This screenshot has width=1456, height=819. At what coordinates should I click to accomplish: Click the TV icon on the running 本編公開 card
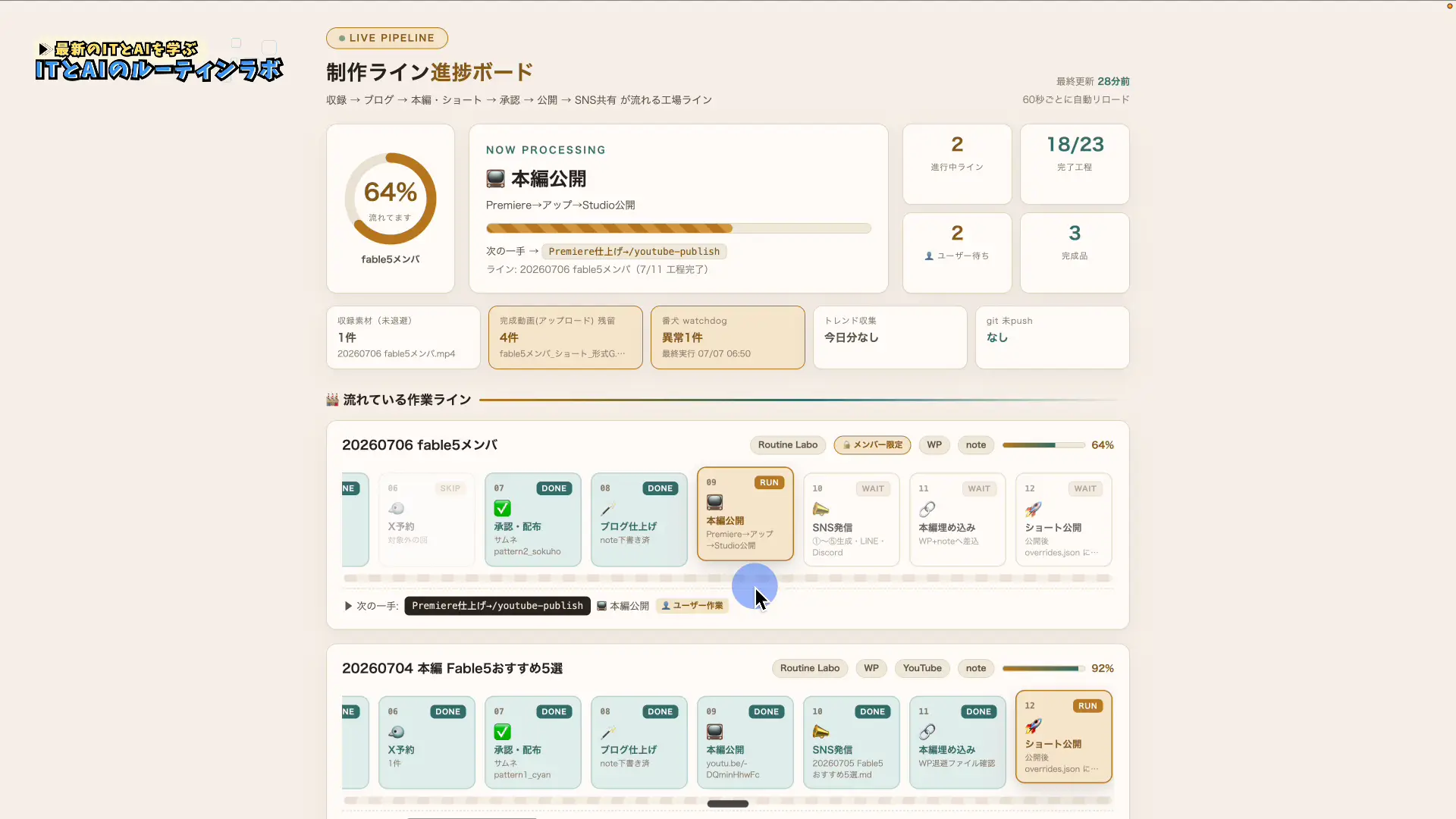point(714,502)
